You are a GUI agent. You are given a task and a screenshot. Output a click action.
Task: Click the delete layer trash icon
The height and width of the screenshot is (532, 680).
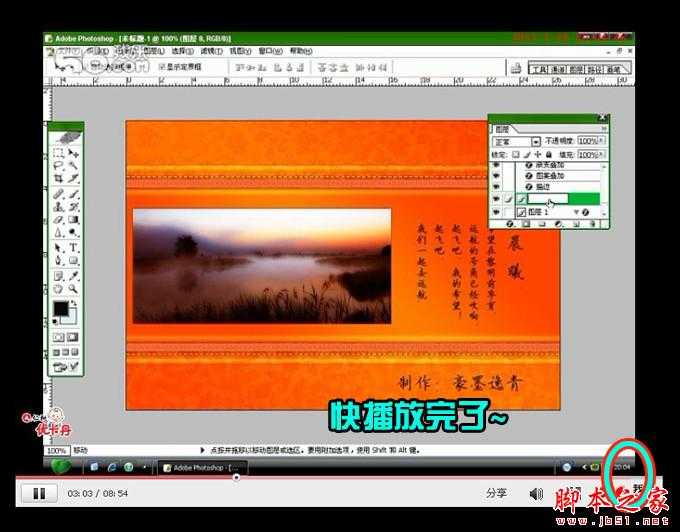pyautogui.click(x=592, y=224)
